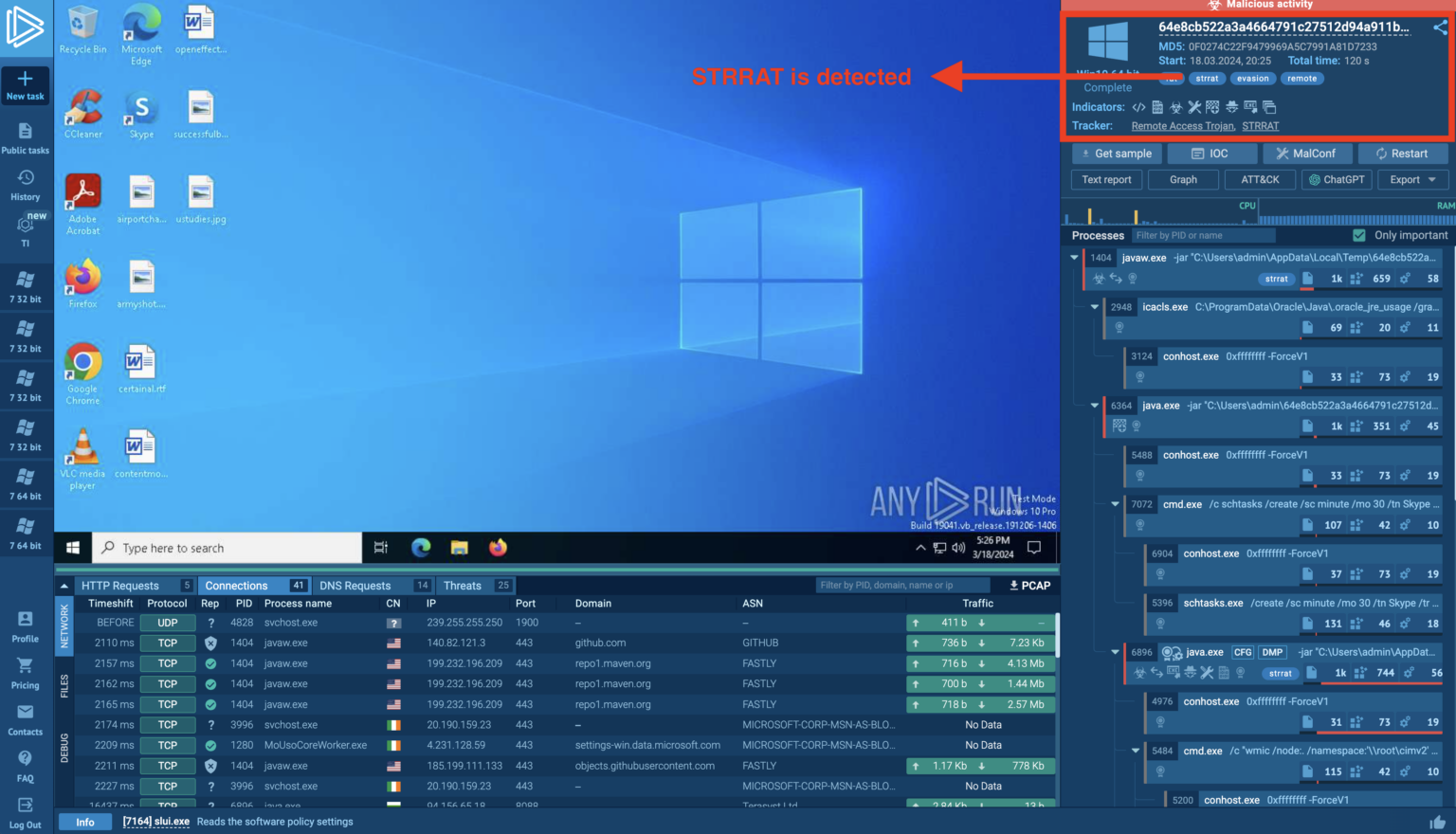The width and height of the screenshot is (1456, 834).
Task: Open the MalConf button
Action: click(x=1306, y=154)
